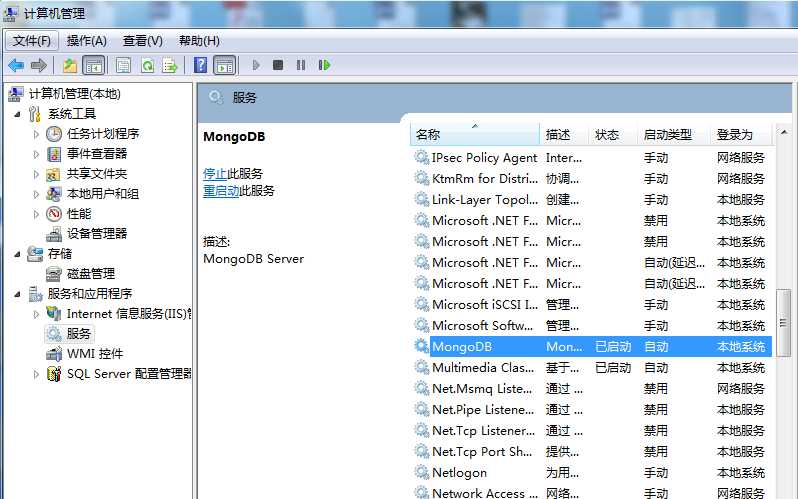The height and width of the screenshot is (499, 798).
Task: Click the Internet 信息服务(IIS) icon
Action: tap(54, 314)
